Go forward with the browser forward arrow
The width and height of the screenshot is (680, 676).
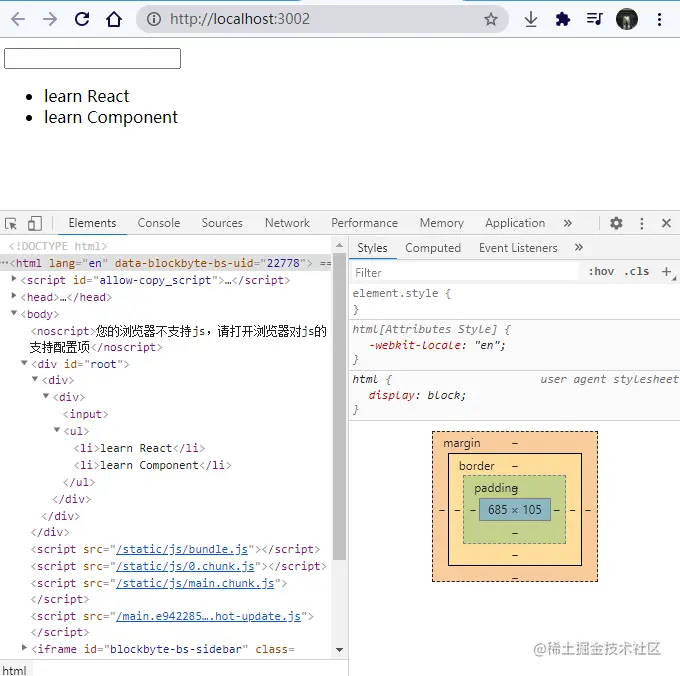click(x=50, y=19)
